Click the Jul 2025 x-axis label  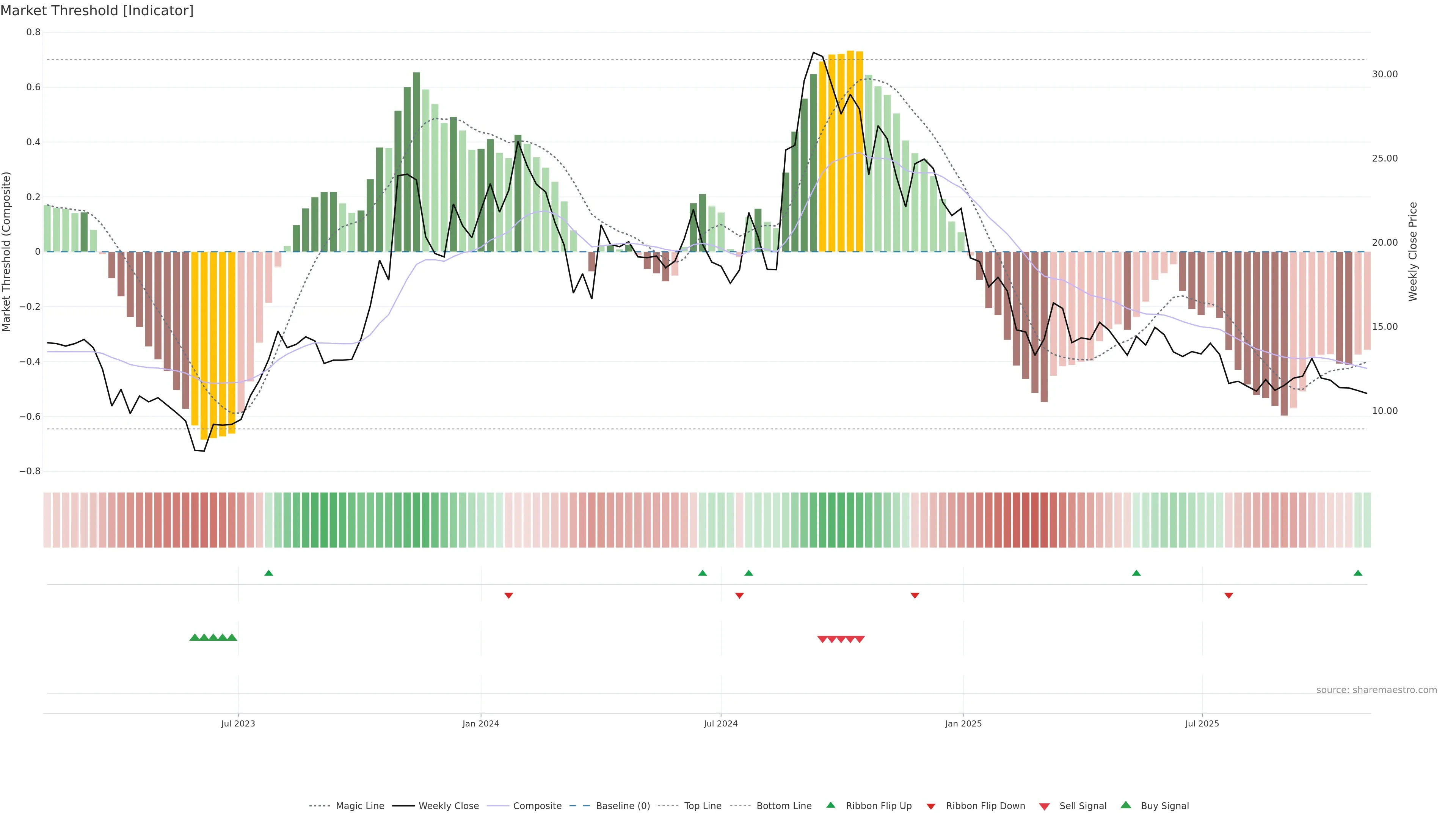[1202, 723]
